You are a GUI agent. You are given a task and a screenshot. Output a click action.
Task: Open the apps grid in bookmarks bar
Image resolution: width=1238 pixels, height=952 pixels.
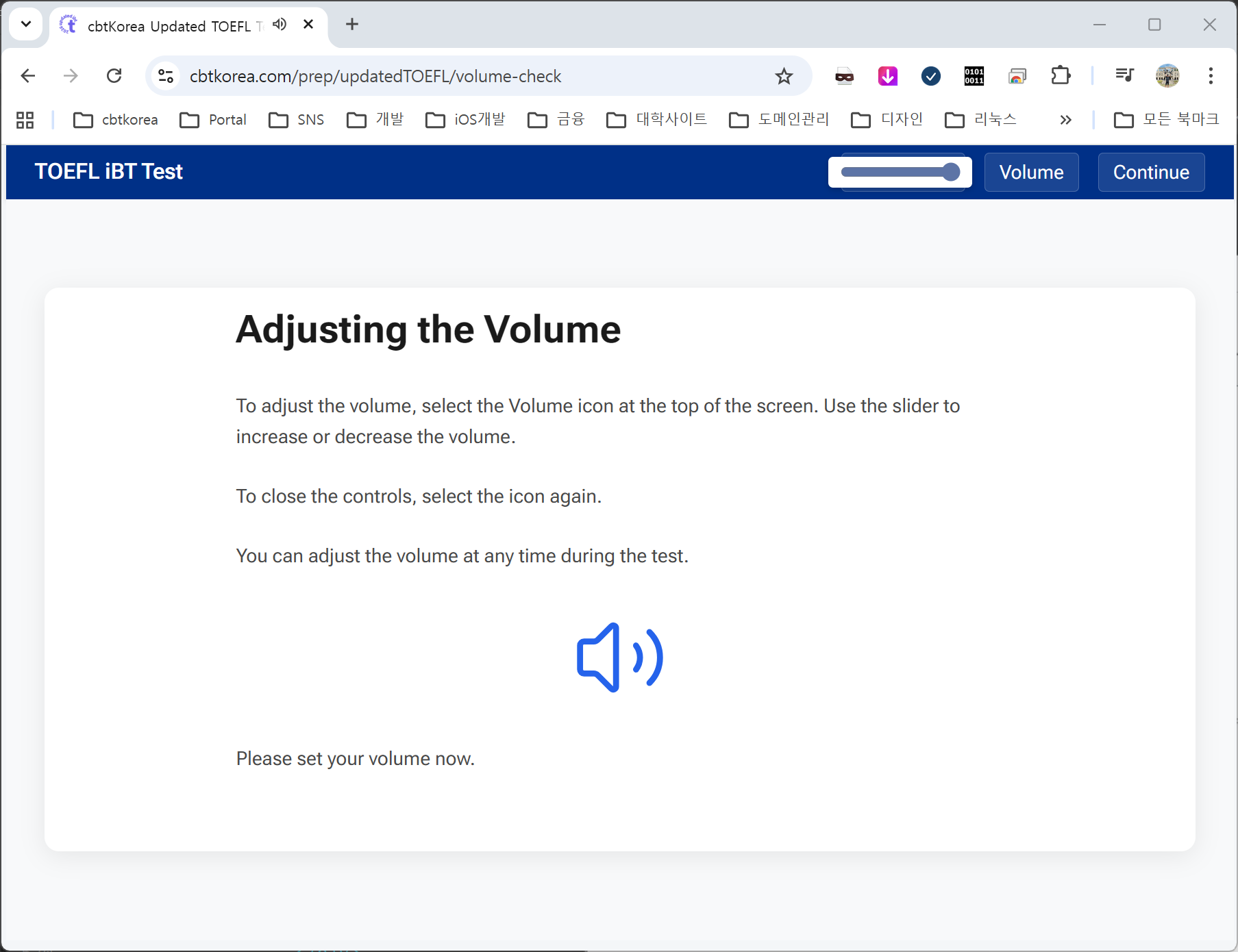pyautogui.click(x=25, y=120)
